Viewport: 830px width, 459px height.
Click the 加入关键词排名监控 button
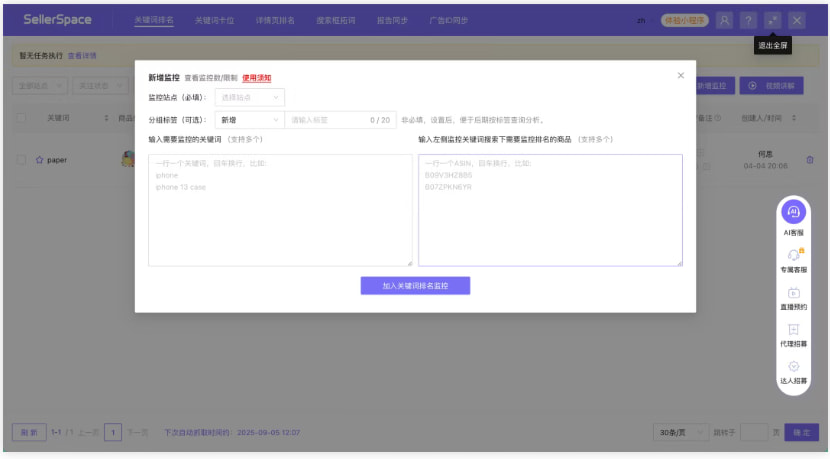coord(415,286)
